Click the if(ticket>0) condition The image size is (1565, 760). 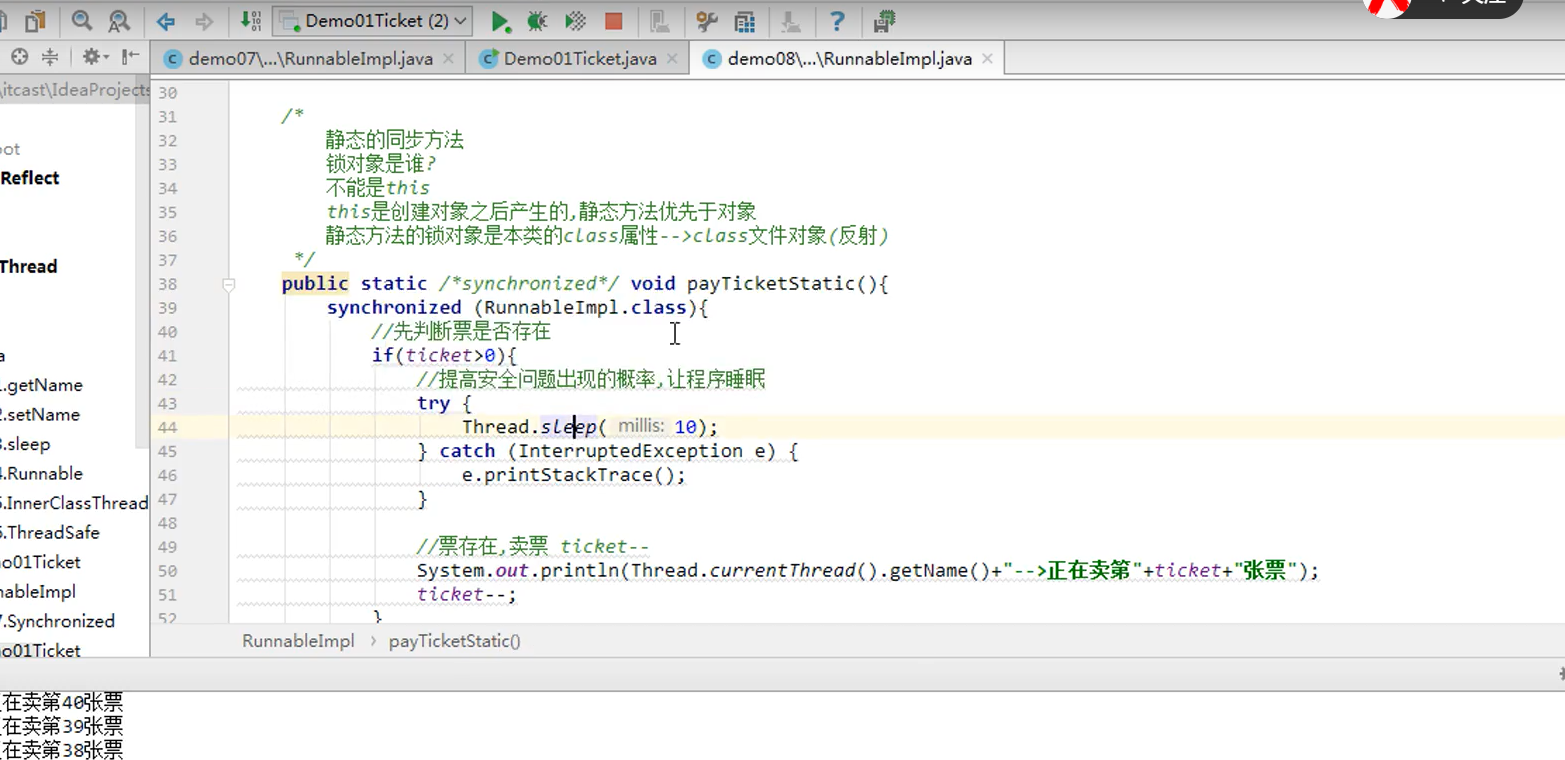(444, 355)
